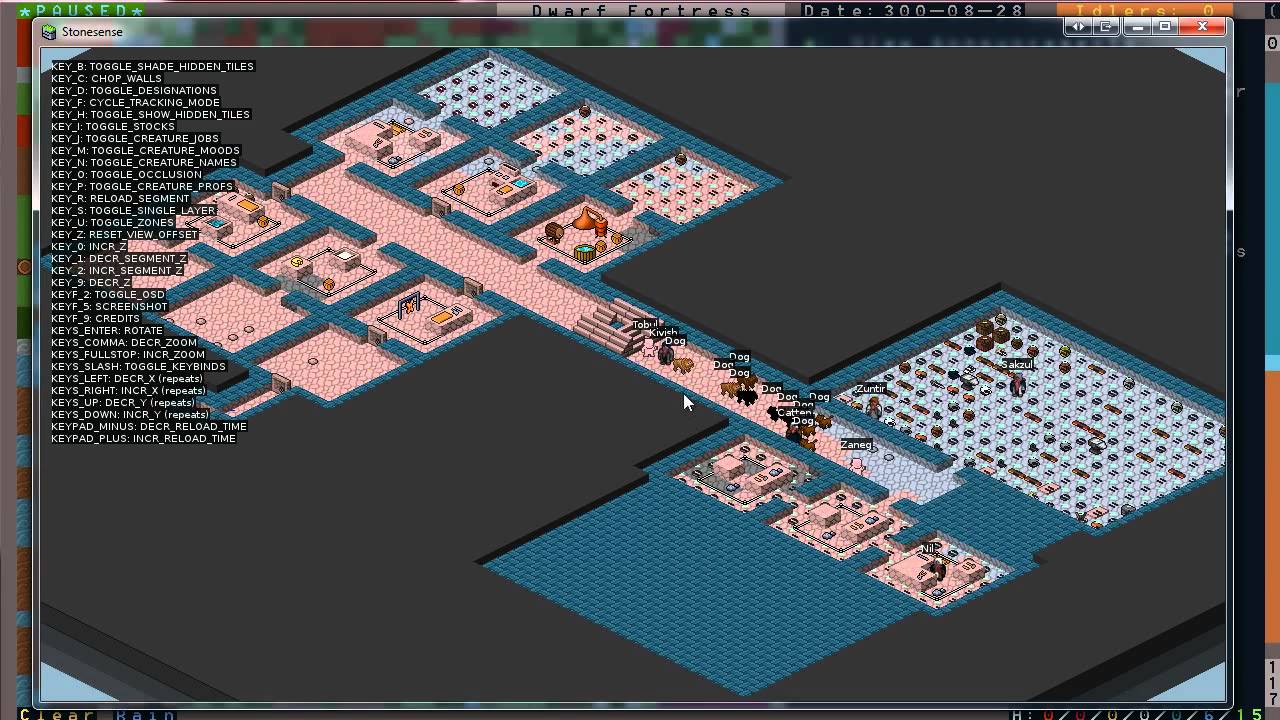The image size is (1280, 720).
Task: Click KEY_F: CYCLE_TRACKING_MODE line
Action: (135, 102)
